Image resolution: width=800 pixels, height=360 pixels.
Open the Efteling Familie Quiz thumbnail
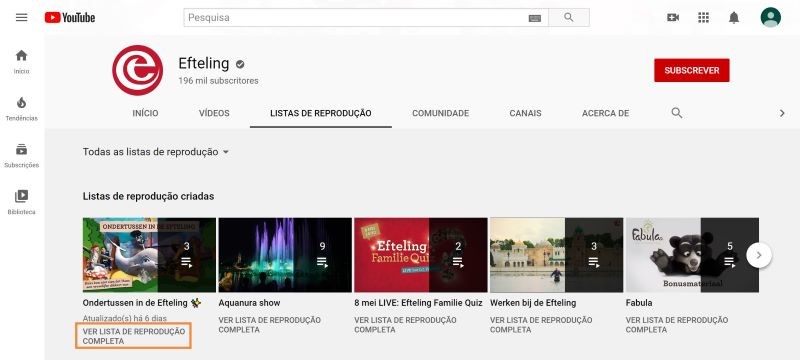pyautogui.click(x=420, y=255)
